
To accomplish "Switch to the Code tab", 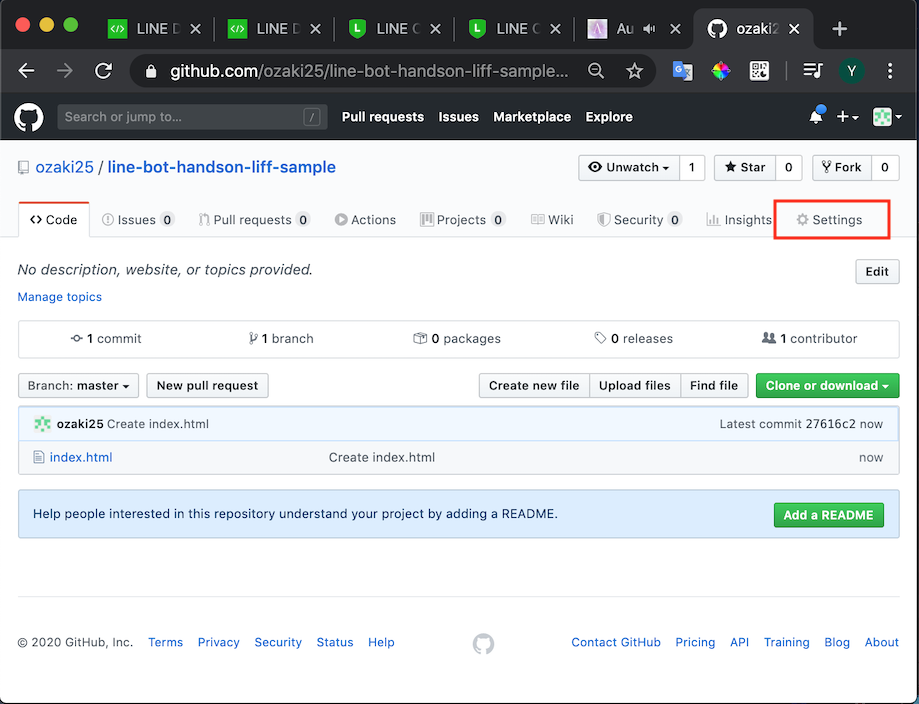I will point(54,220).
